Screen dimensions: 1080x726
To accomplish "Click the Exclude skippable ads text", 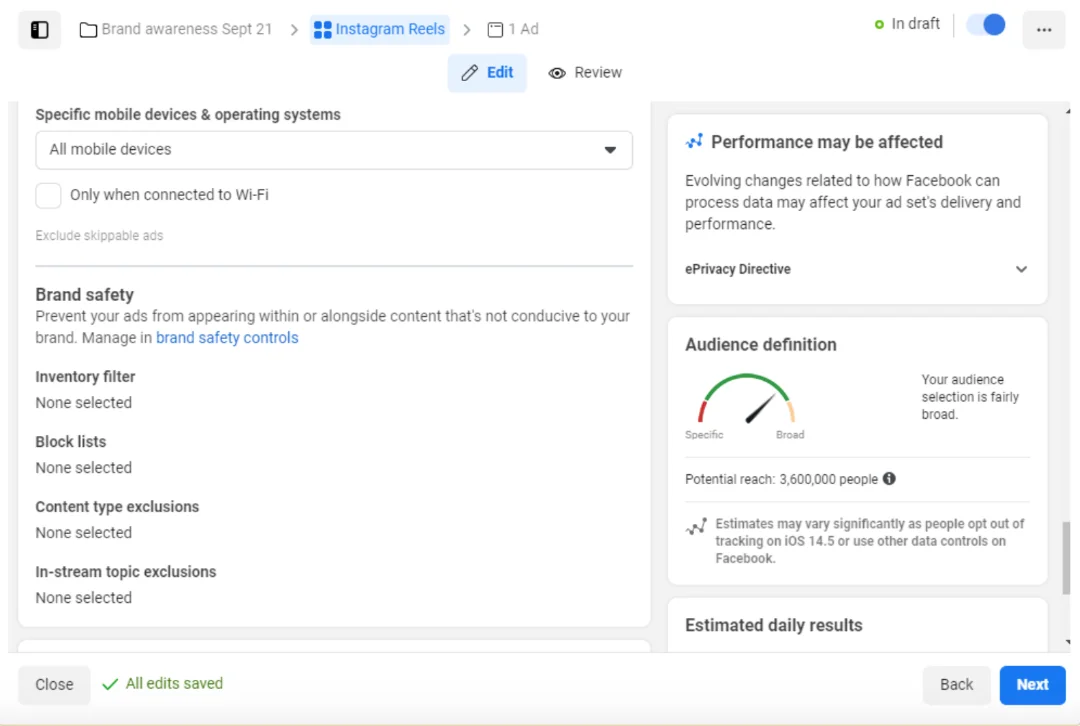I will pos(99,236).
